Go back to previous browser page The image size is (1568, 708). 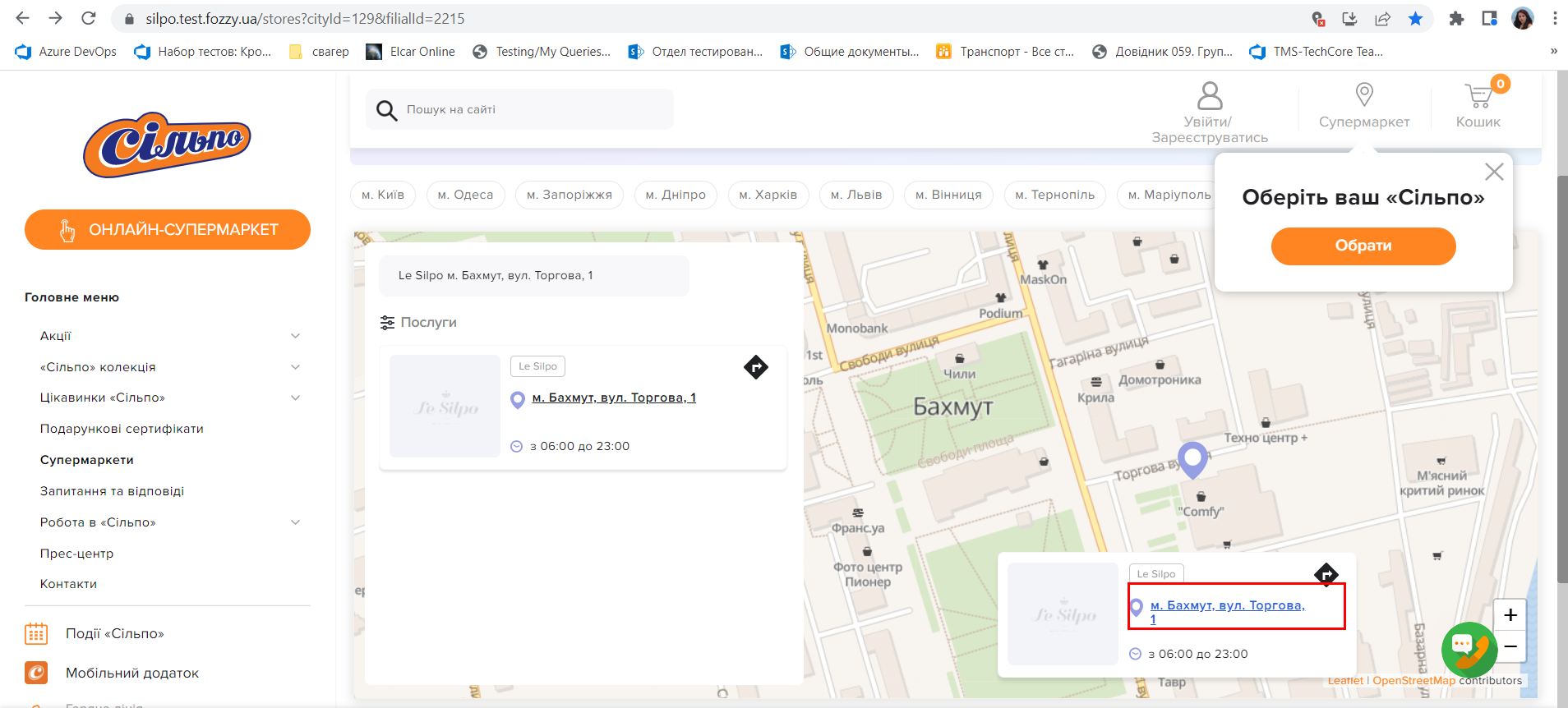point(22,18)
